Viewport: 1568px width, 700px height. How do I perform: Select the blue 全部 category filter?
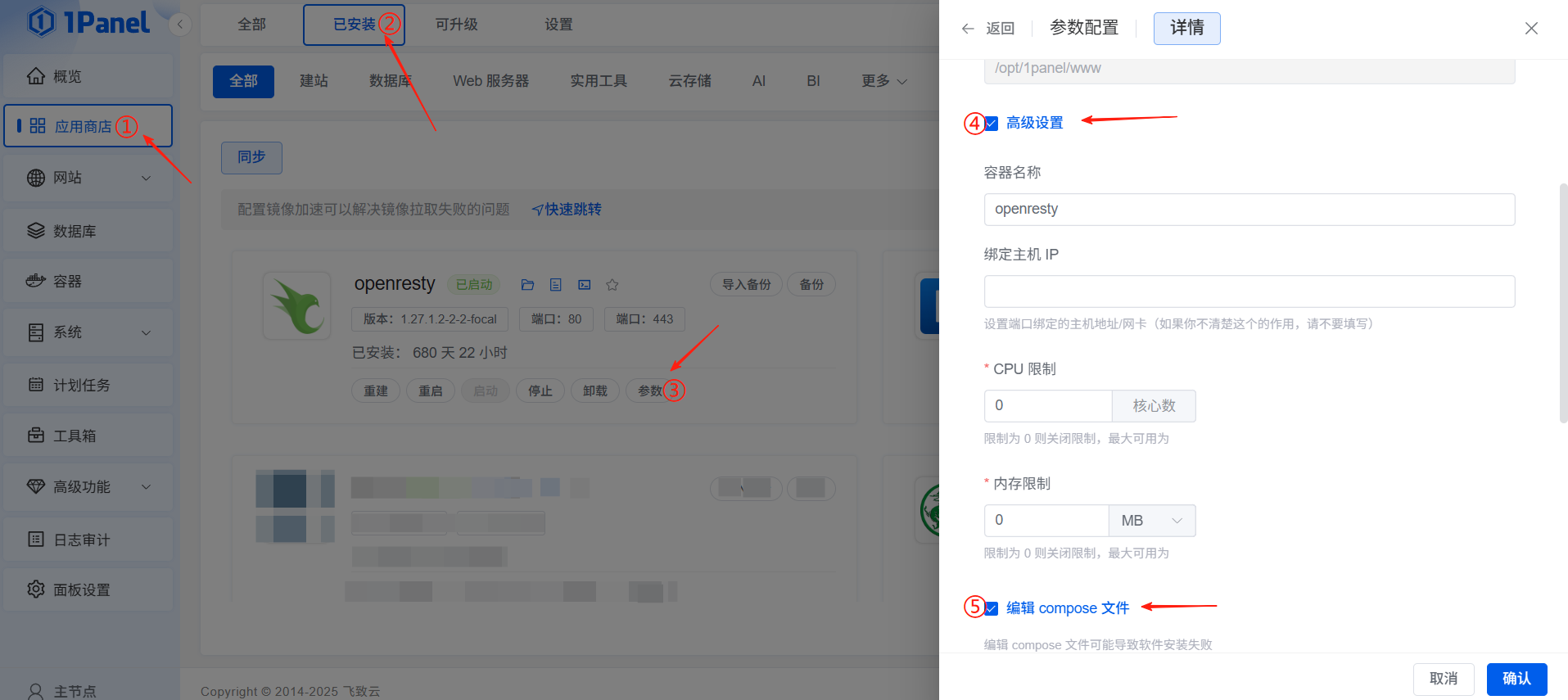243,81
